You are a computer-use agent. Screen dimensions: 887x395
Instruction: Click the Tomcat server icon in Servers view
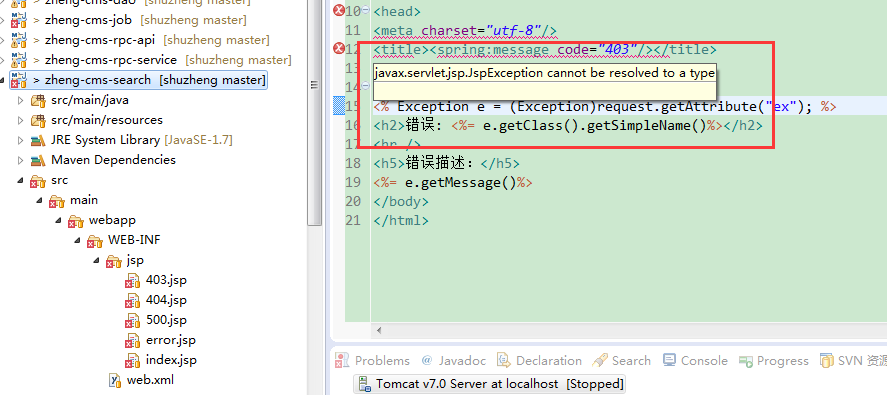pos(365,384)
